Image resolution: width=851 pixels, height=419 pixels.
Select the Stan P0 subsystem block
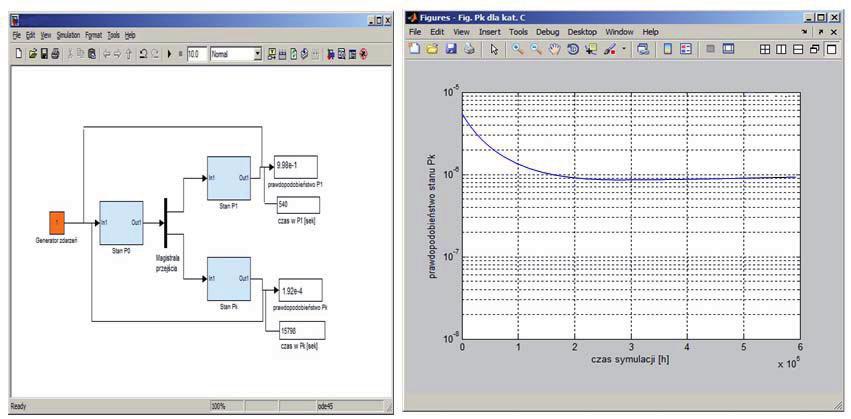pos(121,223)
